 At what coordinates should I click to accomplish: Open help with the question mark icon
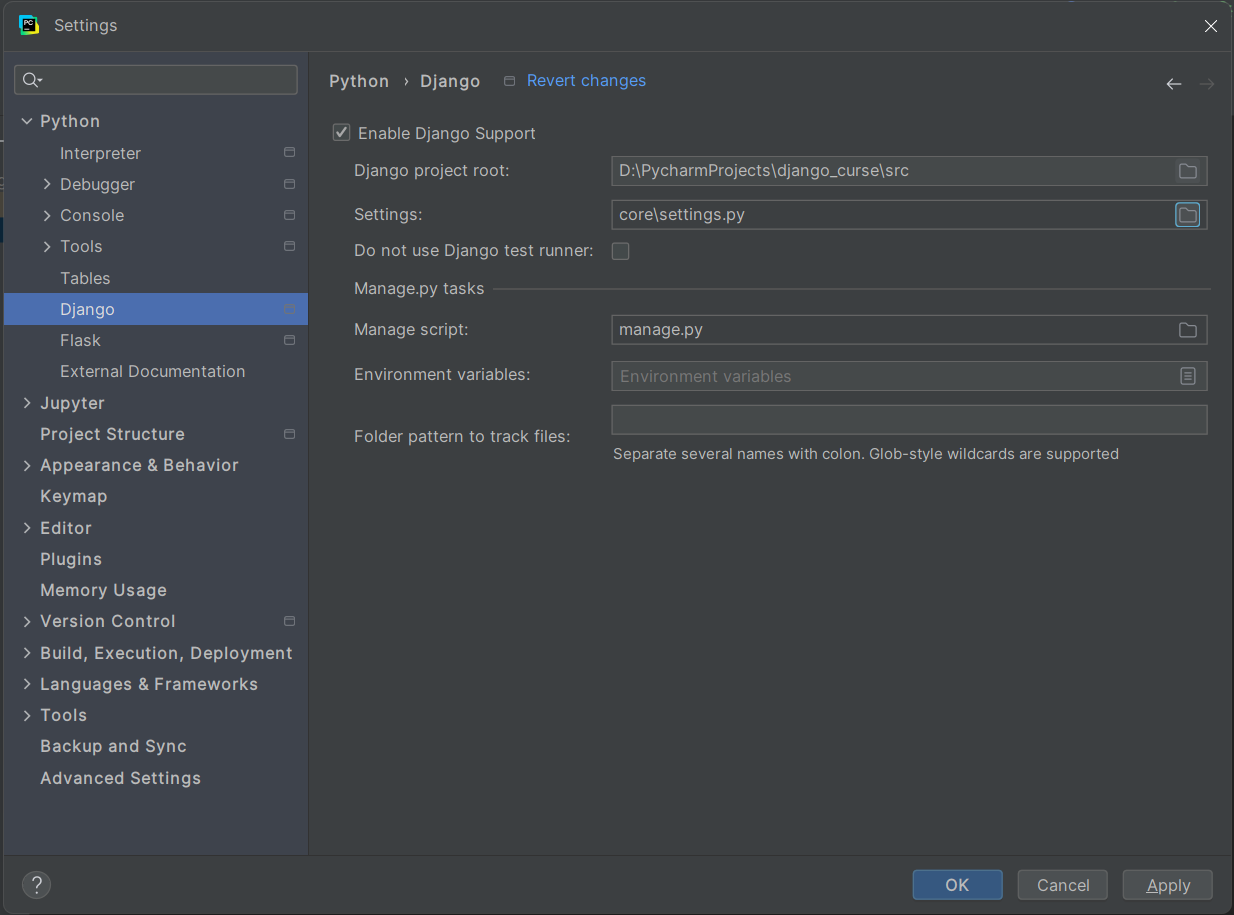36,884
